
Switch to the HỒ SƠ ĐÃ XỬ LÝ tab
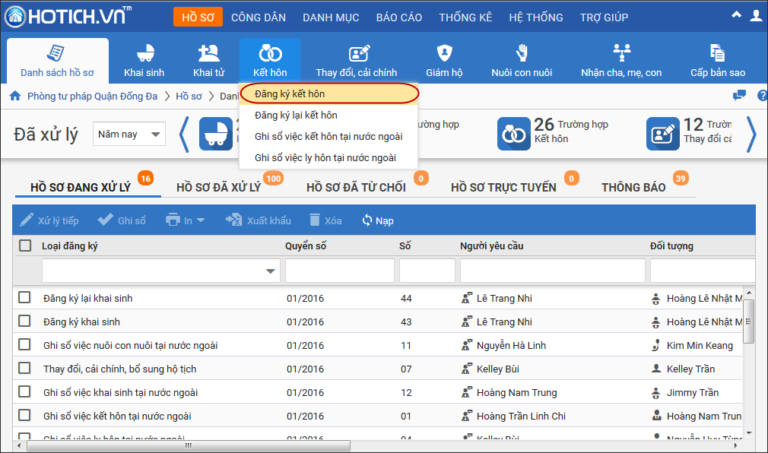218,187
